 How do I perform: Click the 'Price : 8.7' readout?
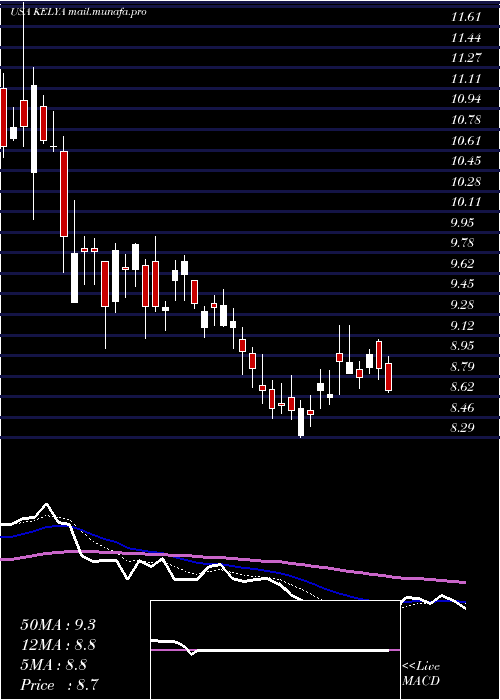pyautogui.click(x=59, y=685)
